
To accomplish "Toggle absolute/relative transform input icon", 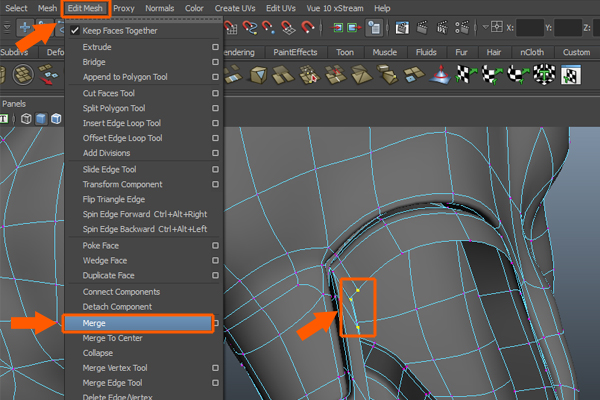I will pos(497,27).
